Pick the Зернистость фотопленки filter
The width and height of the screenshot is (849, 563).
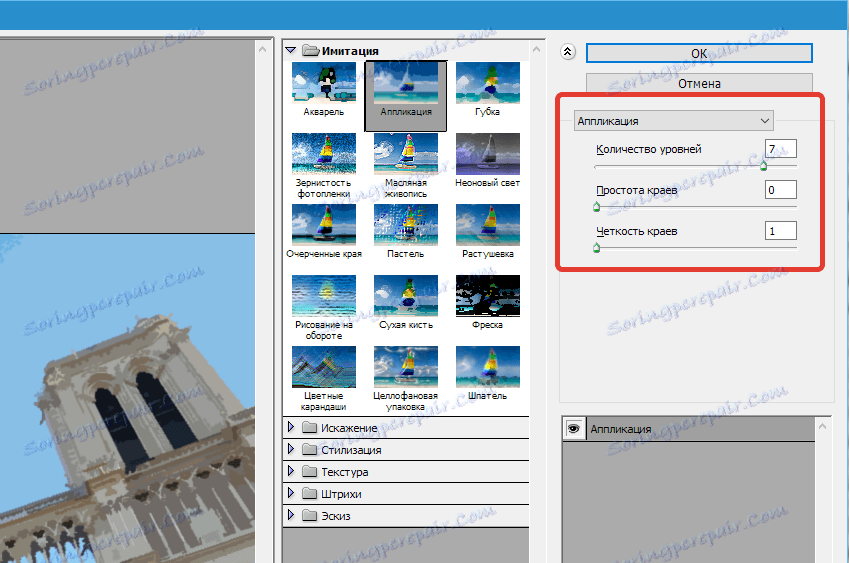[324, 154]
